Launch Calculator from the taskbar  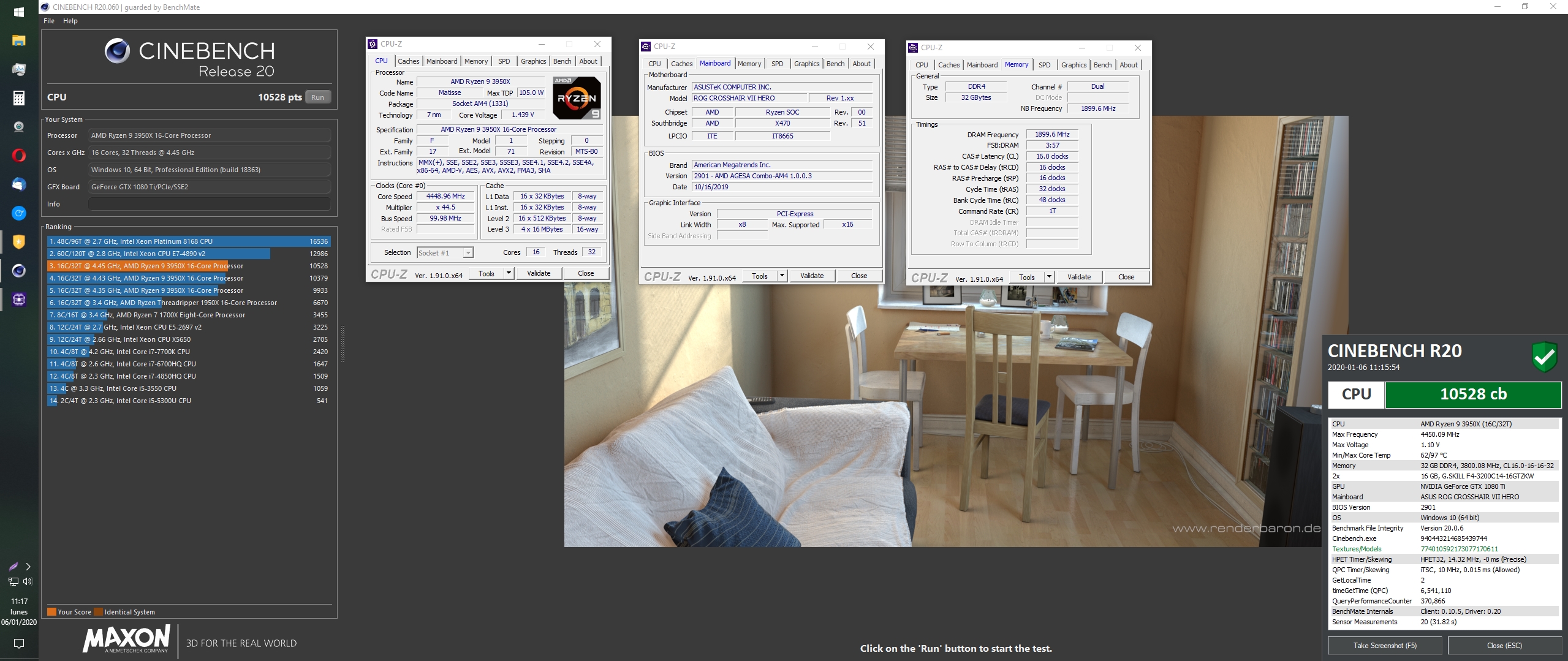point(19,98)
